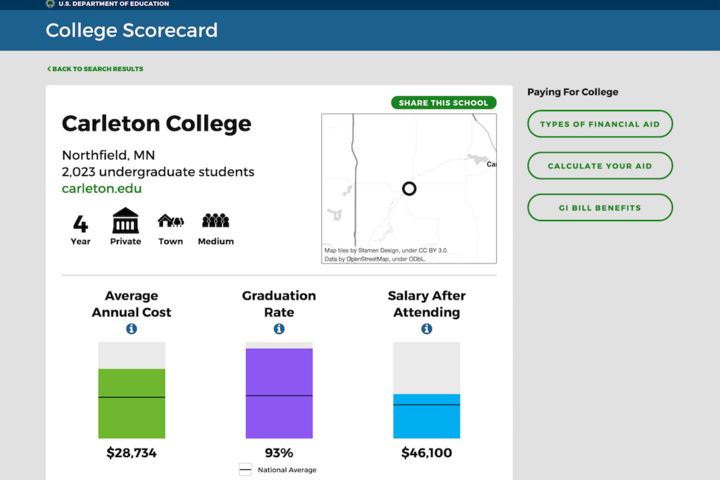Click the U.S. Department of Education seal
The image size is (720, 480).
click(x=50, y=4)
